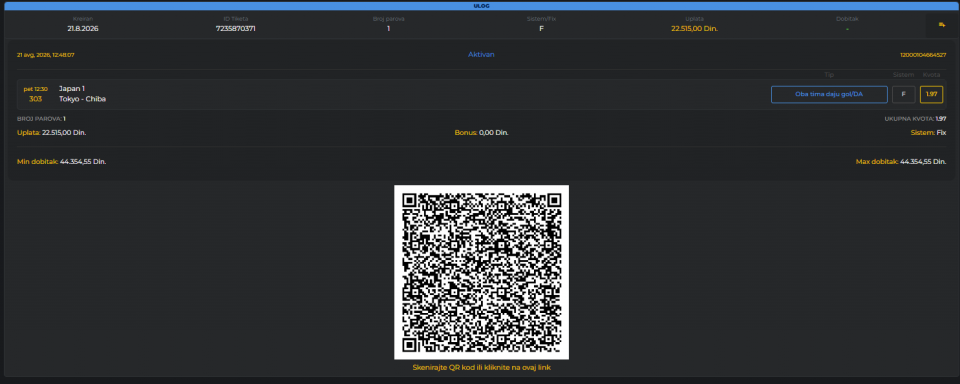
Task: Click the 'UKUPNA KVOTA: 1.97' text
Action: click(x=915, y=119)
